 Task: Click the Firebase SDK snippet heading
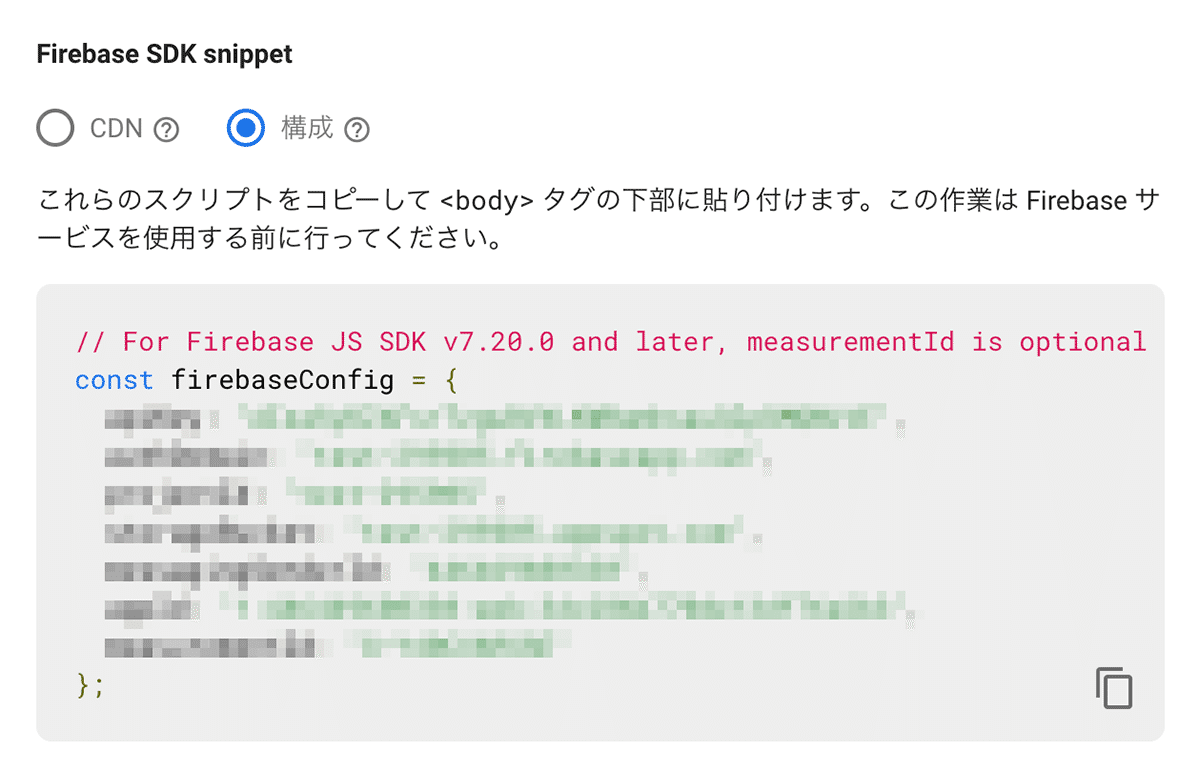coord(163,53)
